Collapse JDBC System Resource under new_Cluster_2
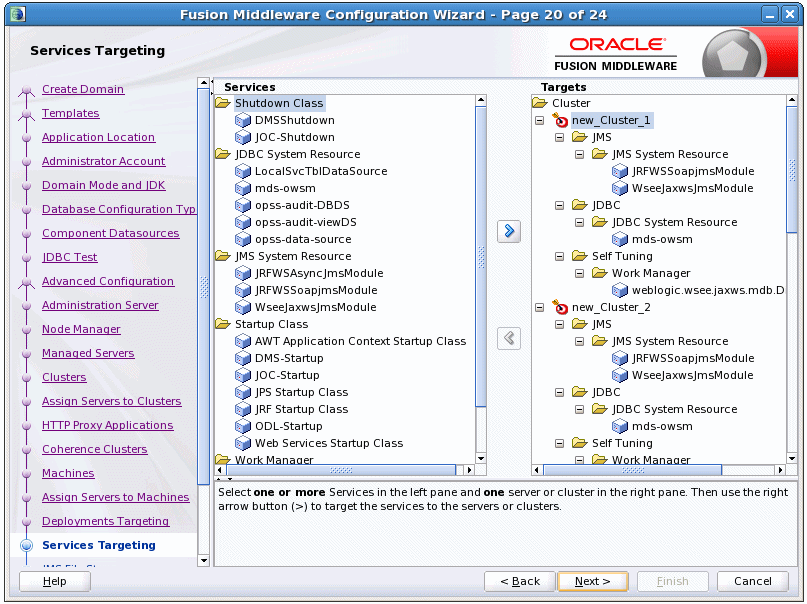 pyautogui.click(x=580, y=409)
